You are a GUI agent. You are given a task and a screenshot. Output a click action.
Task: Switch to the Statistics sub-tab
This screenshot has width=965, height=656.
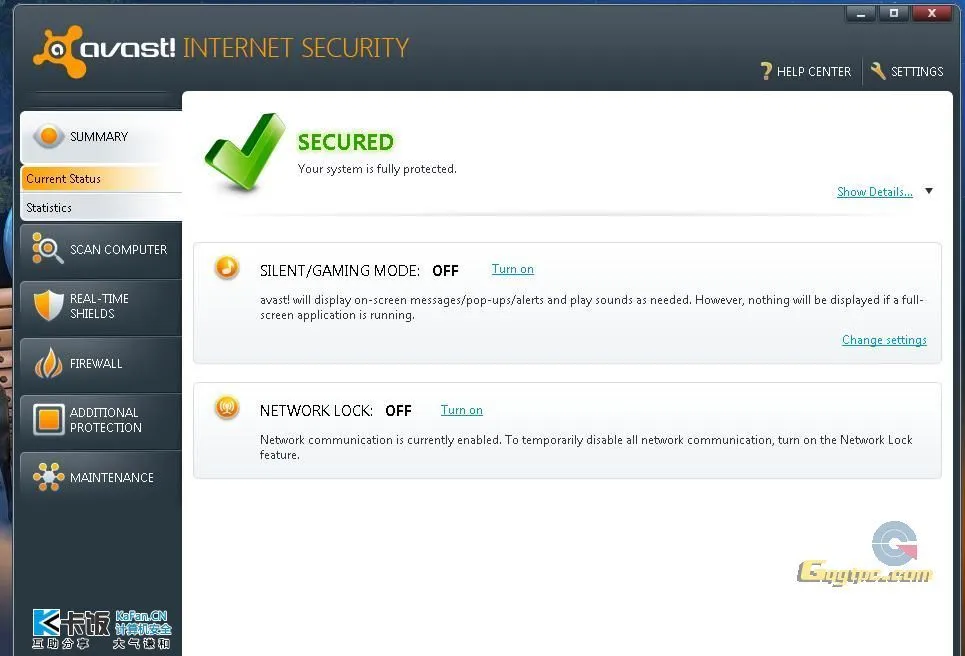49,208
